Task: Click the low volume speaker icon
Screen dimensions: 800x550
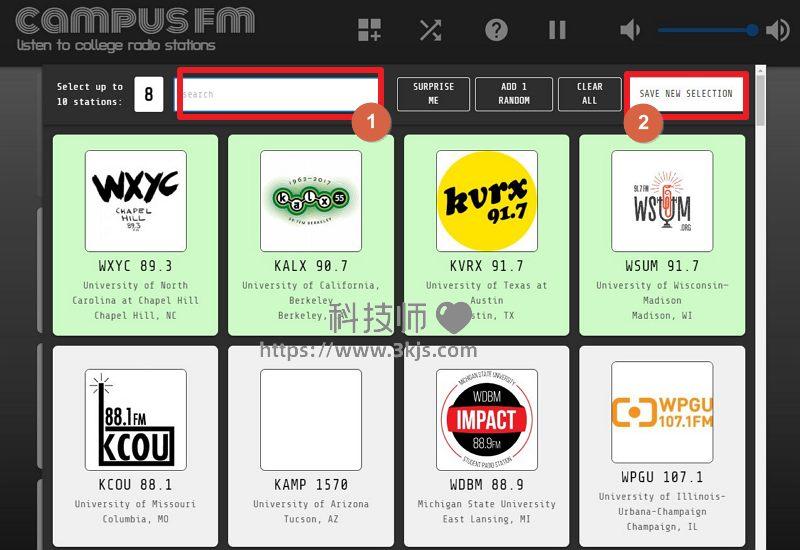Action: pyautogui.click(x=630, y=30)
